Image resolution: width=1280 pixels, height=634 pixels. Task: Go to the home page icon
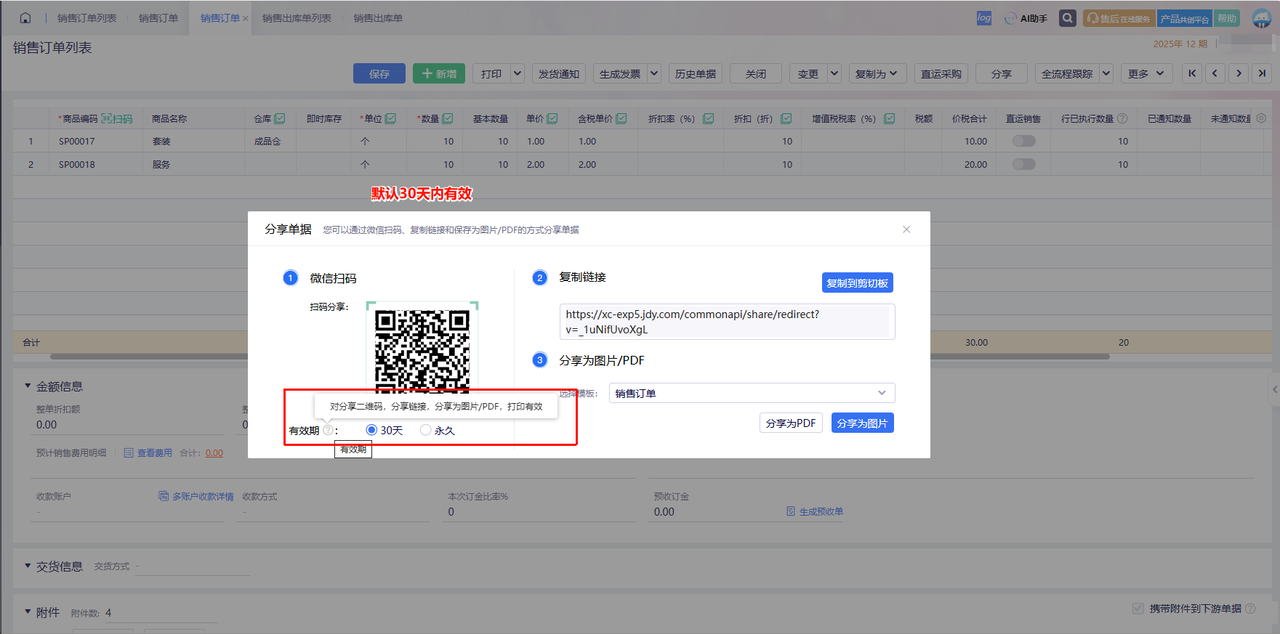pyautogui.click(x=25, y=18)
